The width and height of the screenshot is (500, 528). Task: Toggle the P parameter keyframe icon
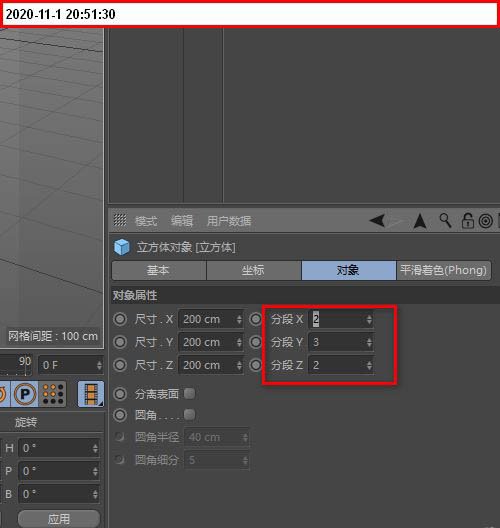point(25,394)
